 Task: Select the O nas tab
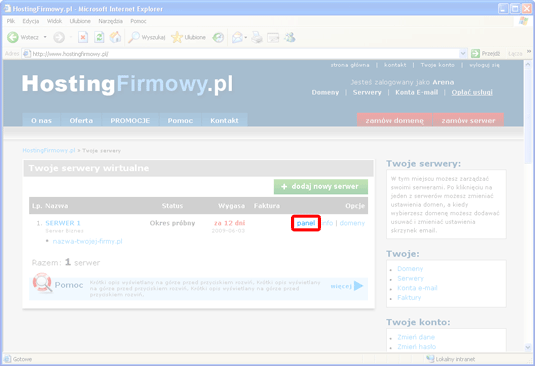pyautogui.click(x=41, y=120)
